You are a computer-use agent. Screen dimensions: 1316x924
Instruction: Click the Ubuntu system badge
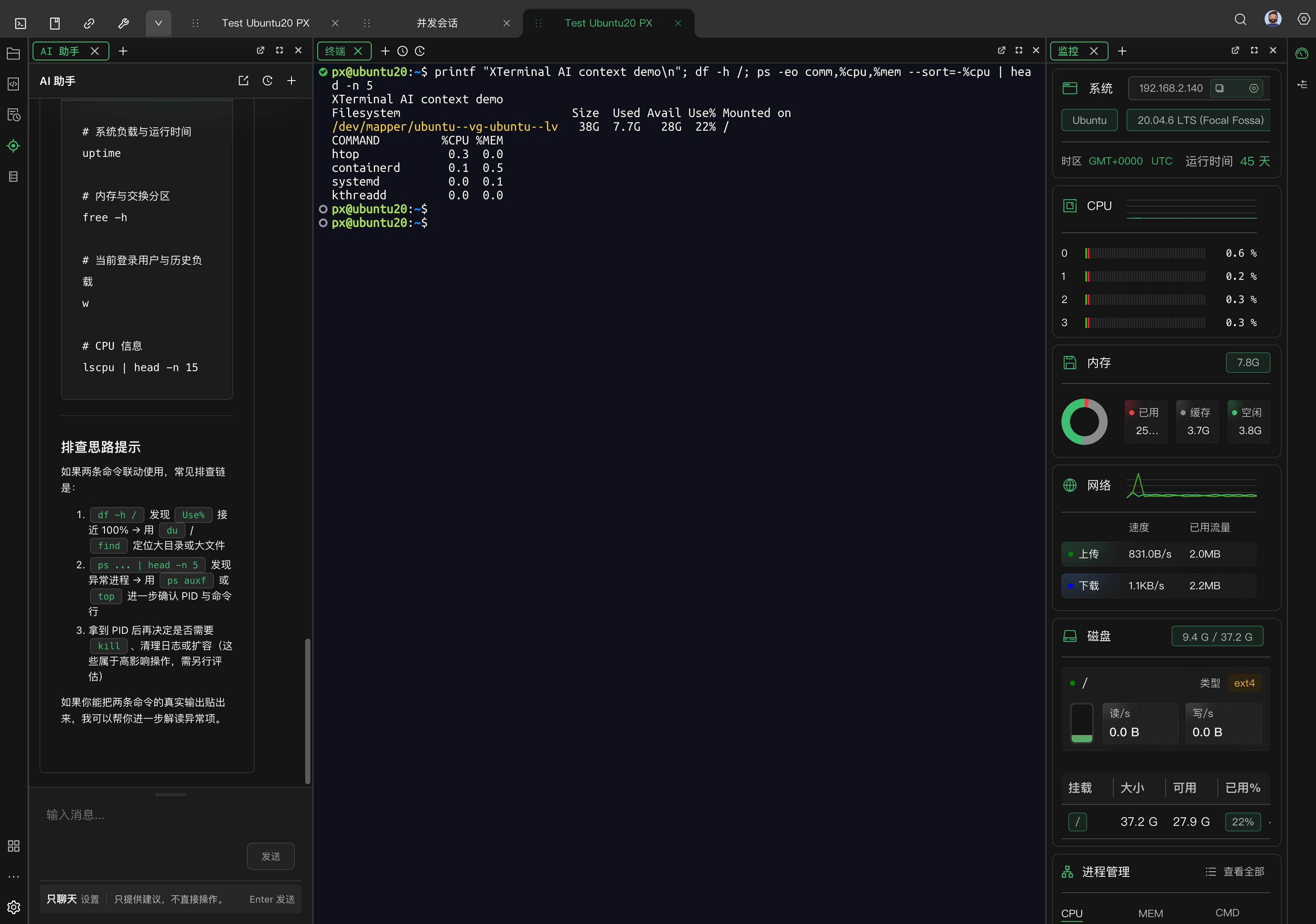pyautogui.click(x=1090, y=120)
